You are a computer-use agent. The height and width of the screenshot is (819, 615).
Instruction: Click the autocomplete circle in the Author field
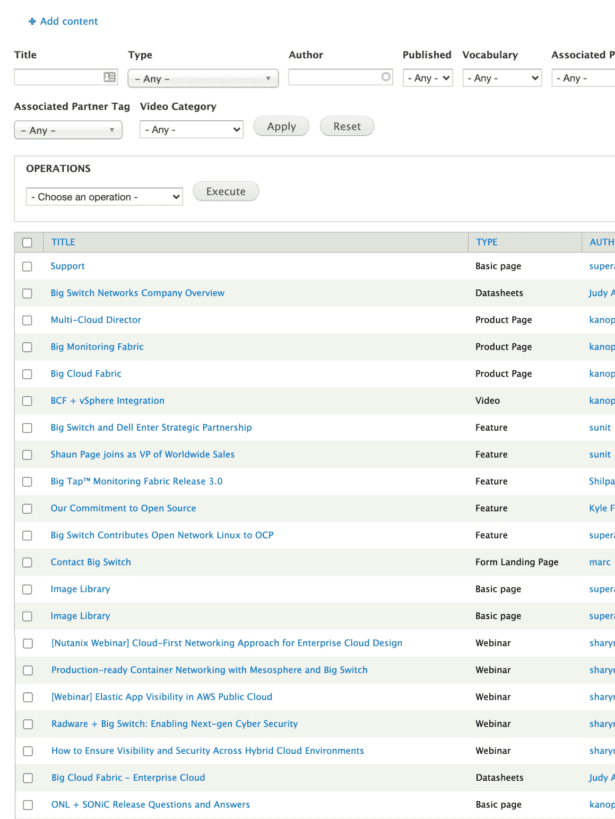(x=386, y=77)
